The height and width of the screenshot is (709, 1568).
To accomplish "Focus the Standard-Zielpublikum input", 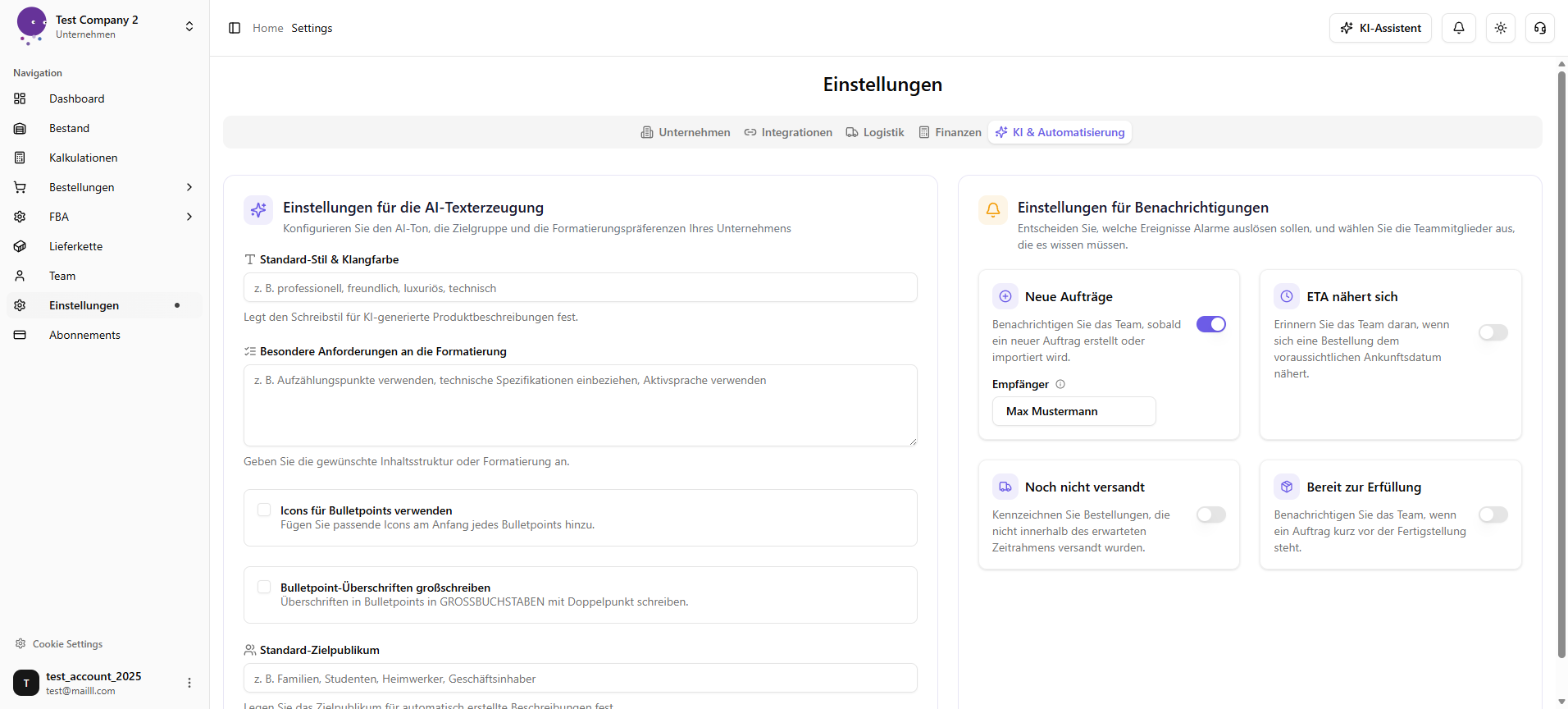I will [x=580, y=678].
